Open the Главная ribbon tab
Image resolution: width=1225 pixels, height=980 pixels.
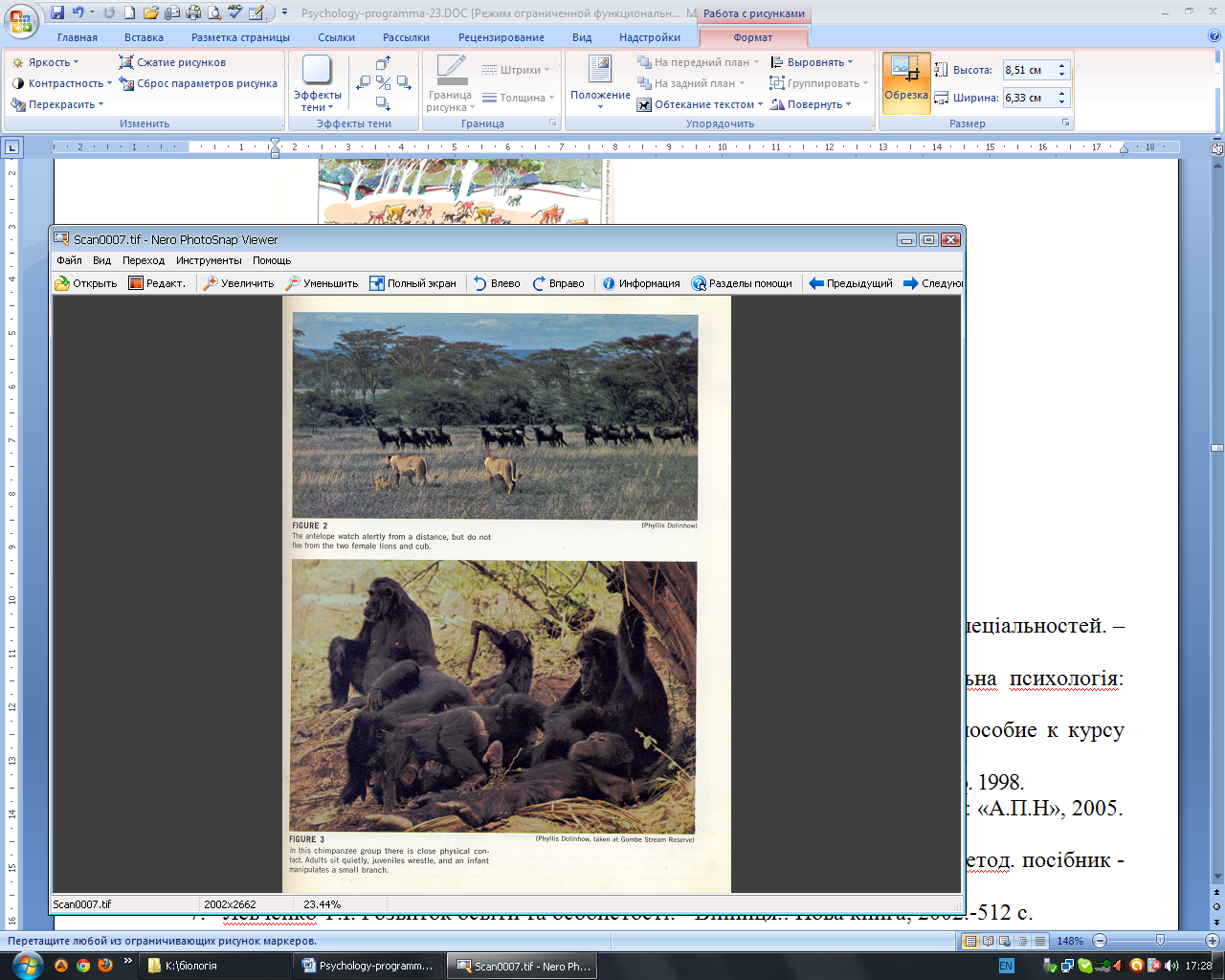(78, 37)
